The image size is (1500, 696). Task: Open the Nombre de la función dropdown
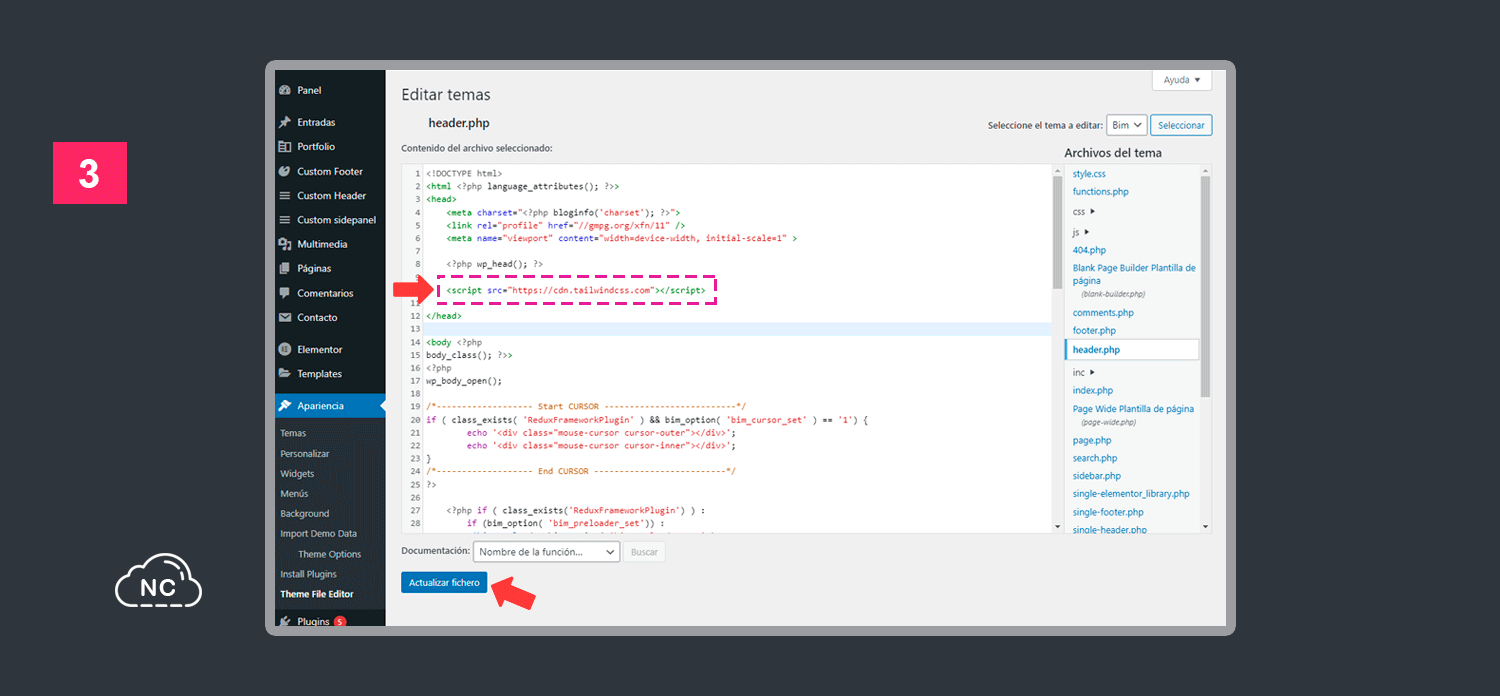(x=546, y=552)
